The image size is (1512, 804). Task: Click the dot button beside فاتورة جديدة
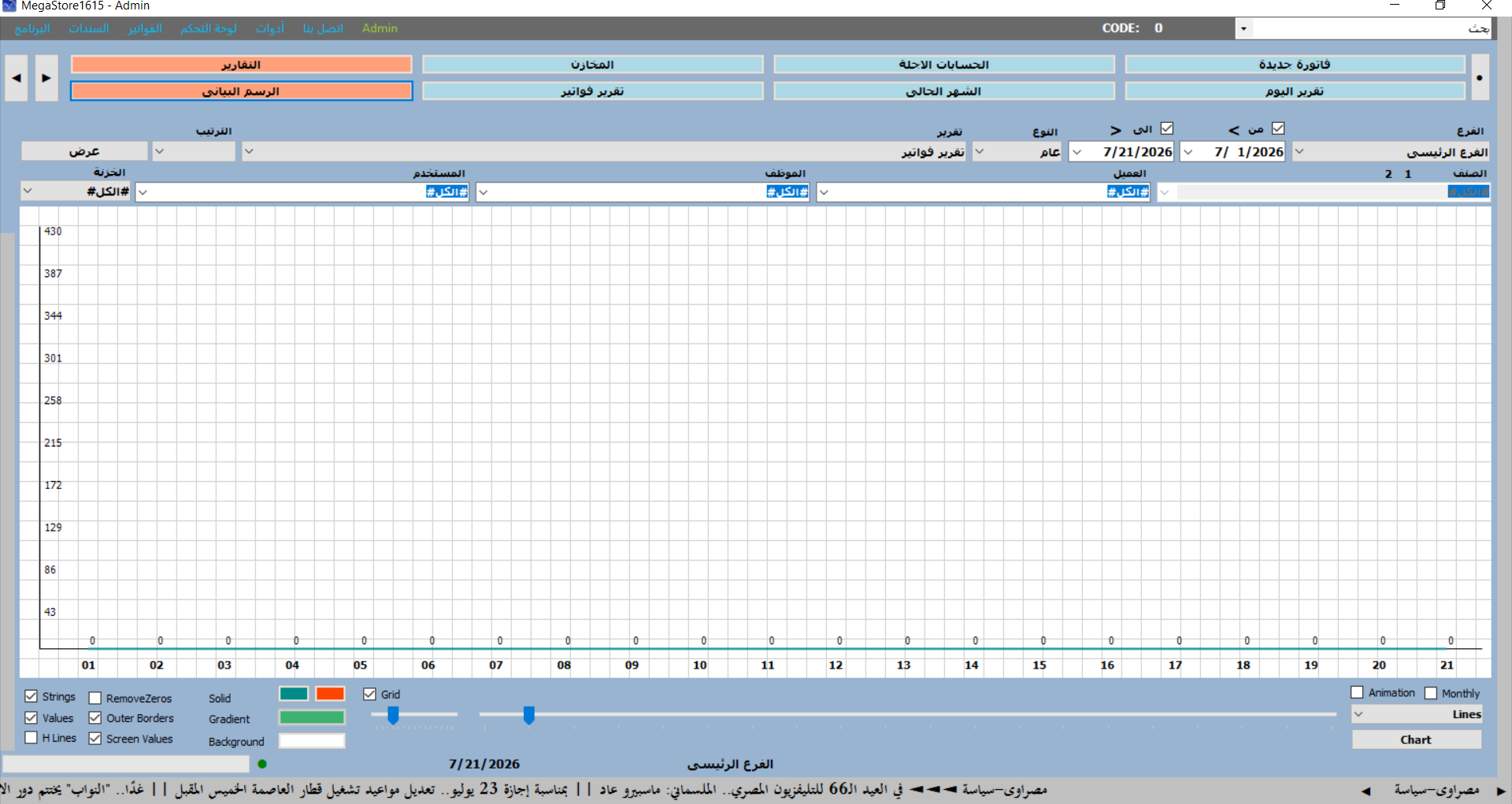(x=1480, y=78)
